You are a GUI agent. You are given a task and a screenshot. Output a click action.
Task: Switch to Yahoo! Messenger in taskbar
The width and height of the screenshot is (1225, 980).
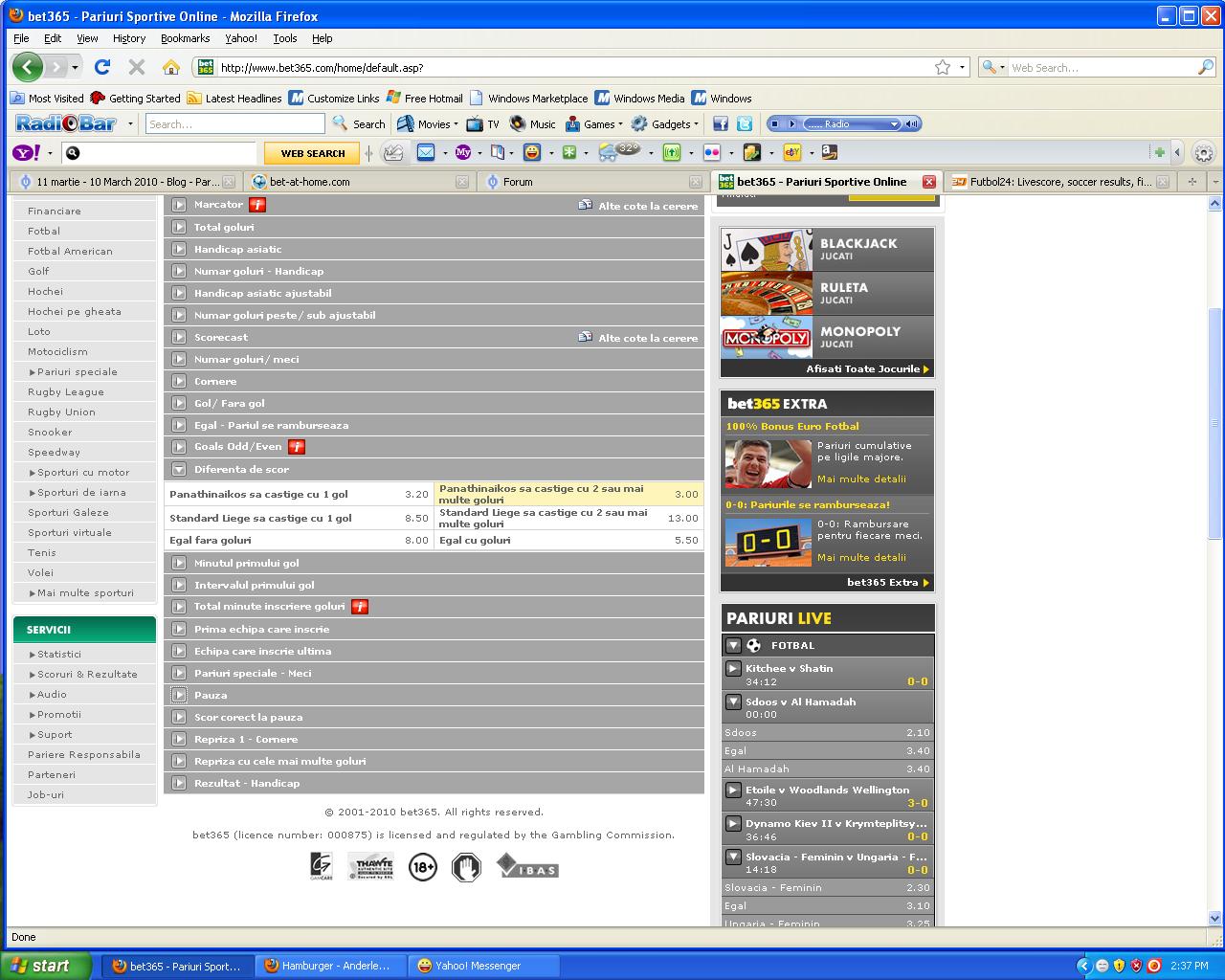481,966
